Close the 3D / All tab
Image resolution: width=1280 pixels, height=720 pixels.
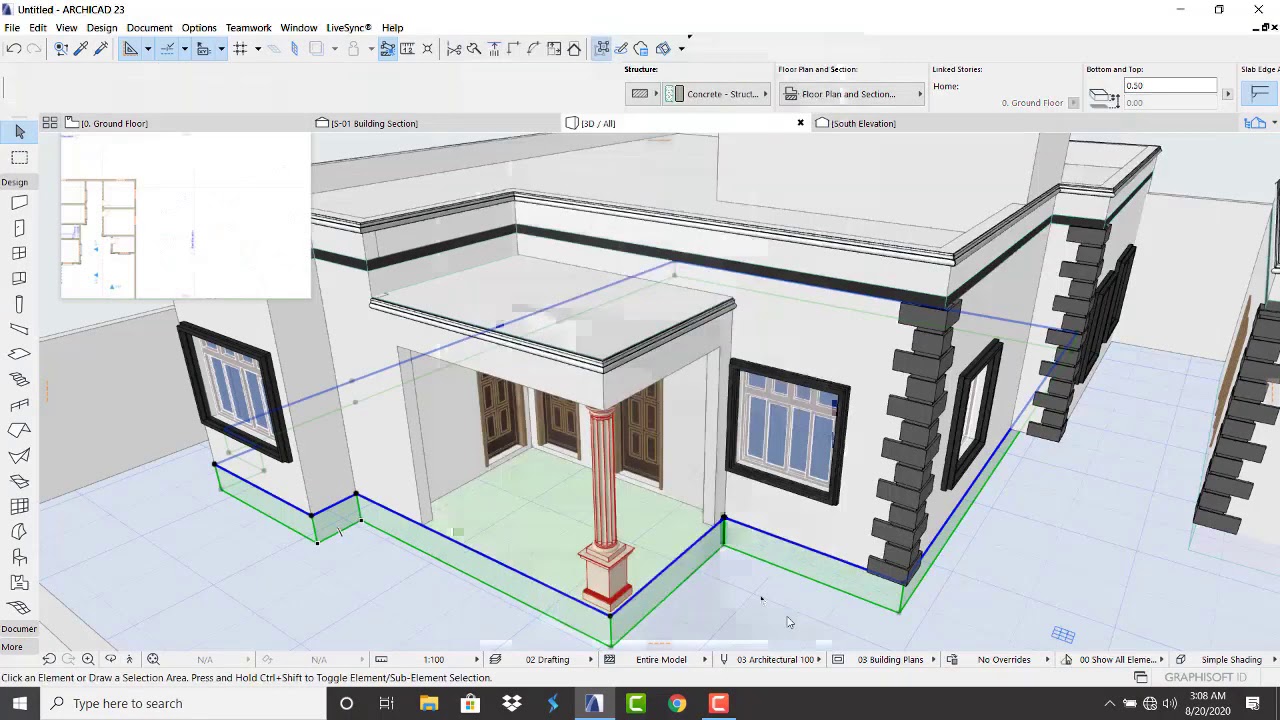coord(800,123)
